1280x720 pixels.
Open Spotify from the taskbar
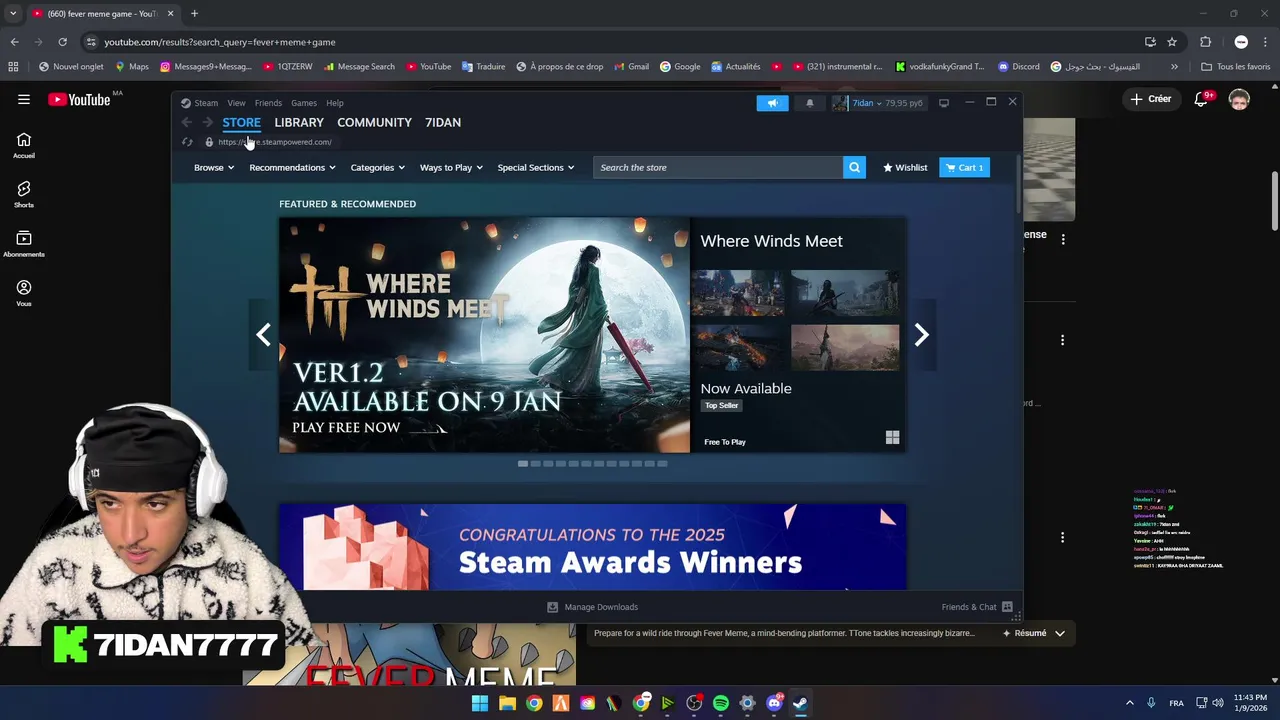coord(721,703)
